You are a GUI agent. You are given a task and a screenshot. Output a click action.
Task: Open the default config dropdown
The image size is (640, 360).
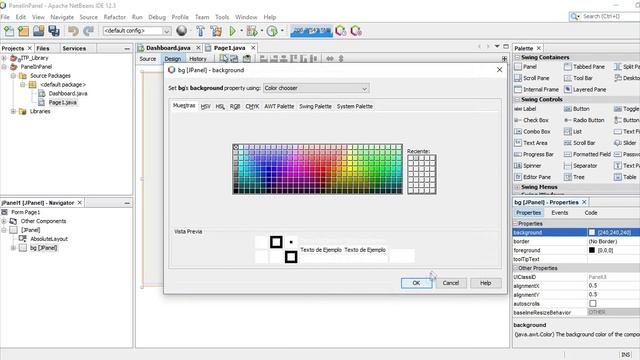pyautogui.click(x=137, y=31)
